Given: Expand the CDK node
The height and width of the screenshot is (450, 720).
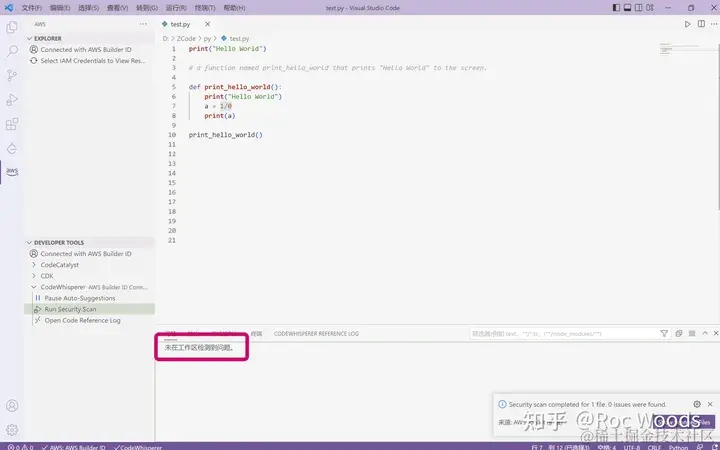Looking at the screenshot, I should pyautogui.click(x=34, y=276).
